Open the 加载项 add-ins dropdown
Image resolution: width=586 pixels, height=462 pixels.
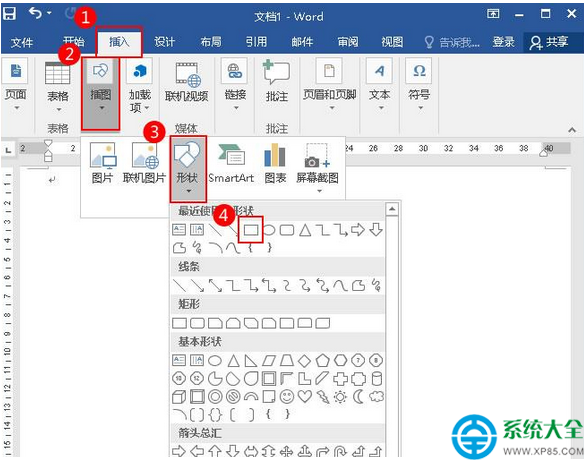click(x=139, y=86)
